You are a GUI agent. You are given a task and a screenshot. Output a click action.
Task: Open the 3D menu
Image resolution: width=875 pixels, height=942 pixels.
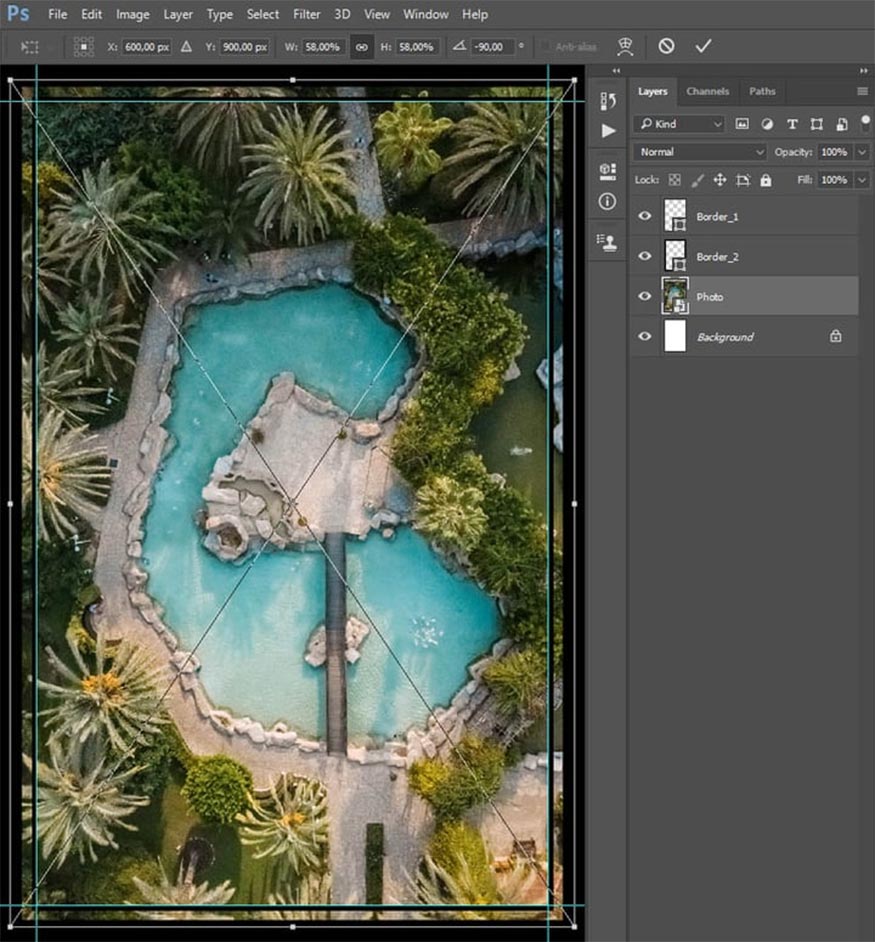click(342, 14)
